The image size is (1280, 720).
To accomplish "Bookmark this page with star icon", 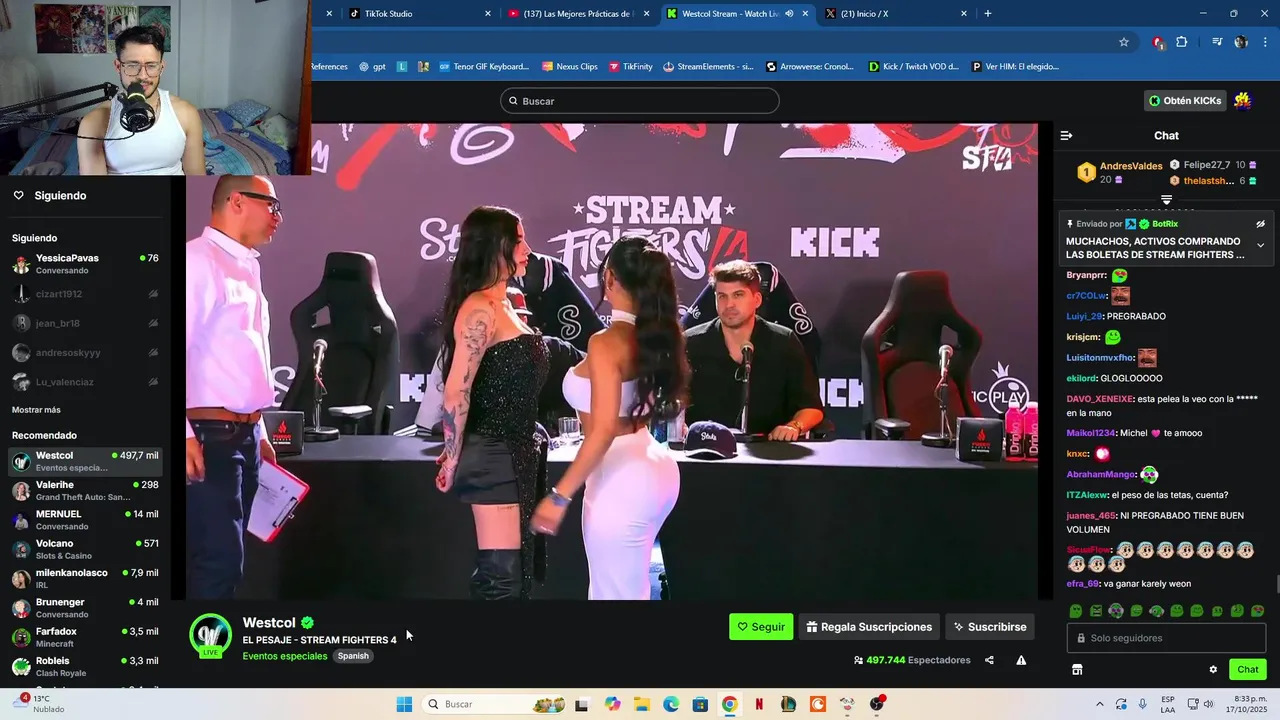I will pos(1124,42).
